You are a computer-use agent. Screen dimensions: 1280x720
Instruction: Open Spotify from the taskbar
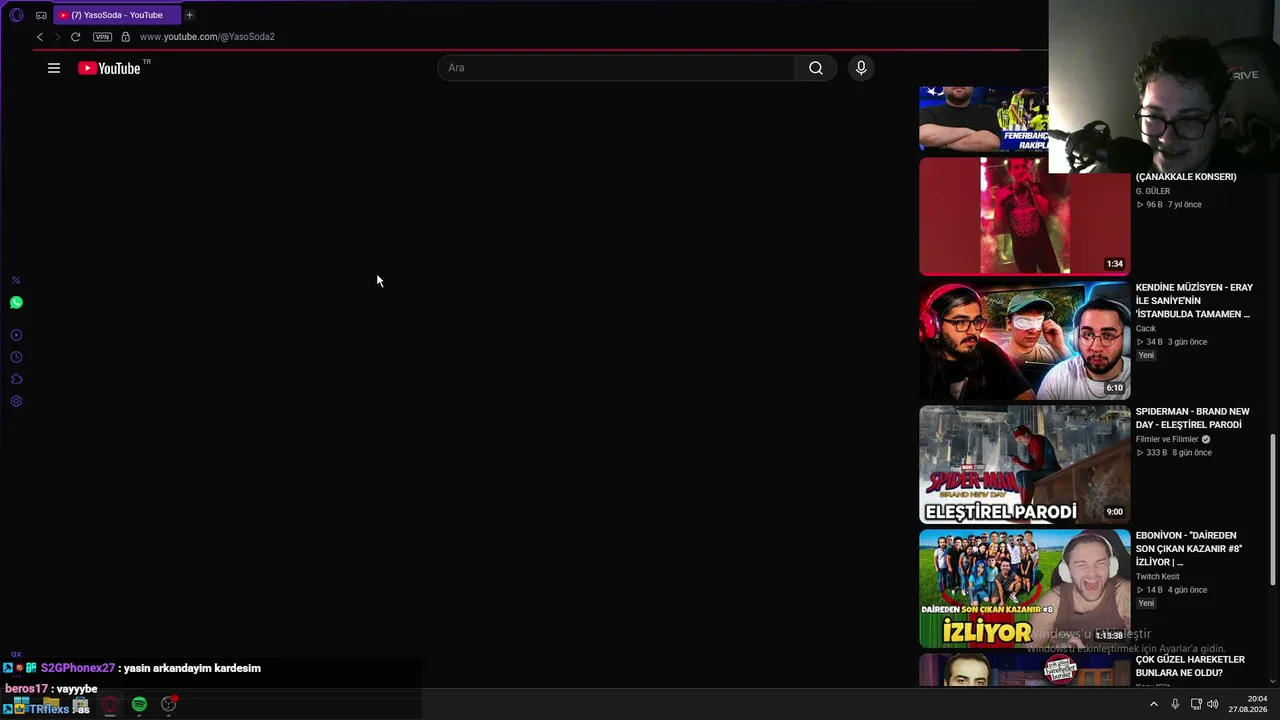coord(139,704)
